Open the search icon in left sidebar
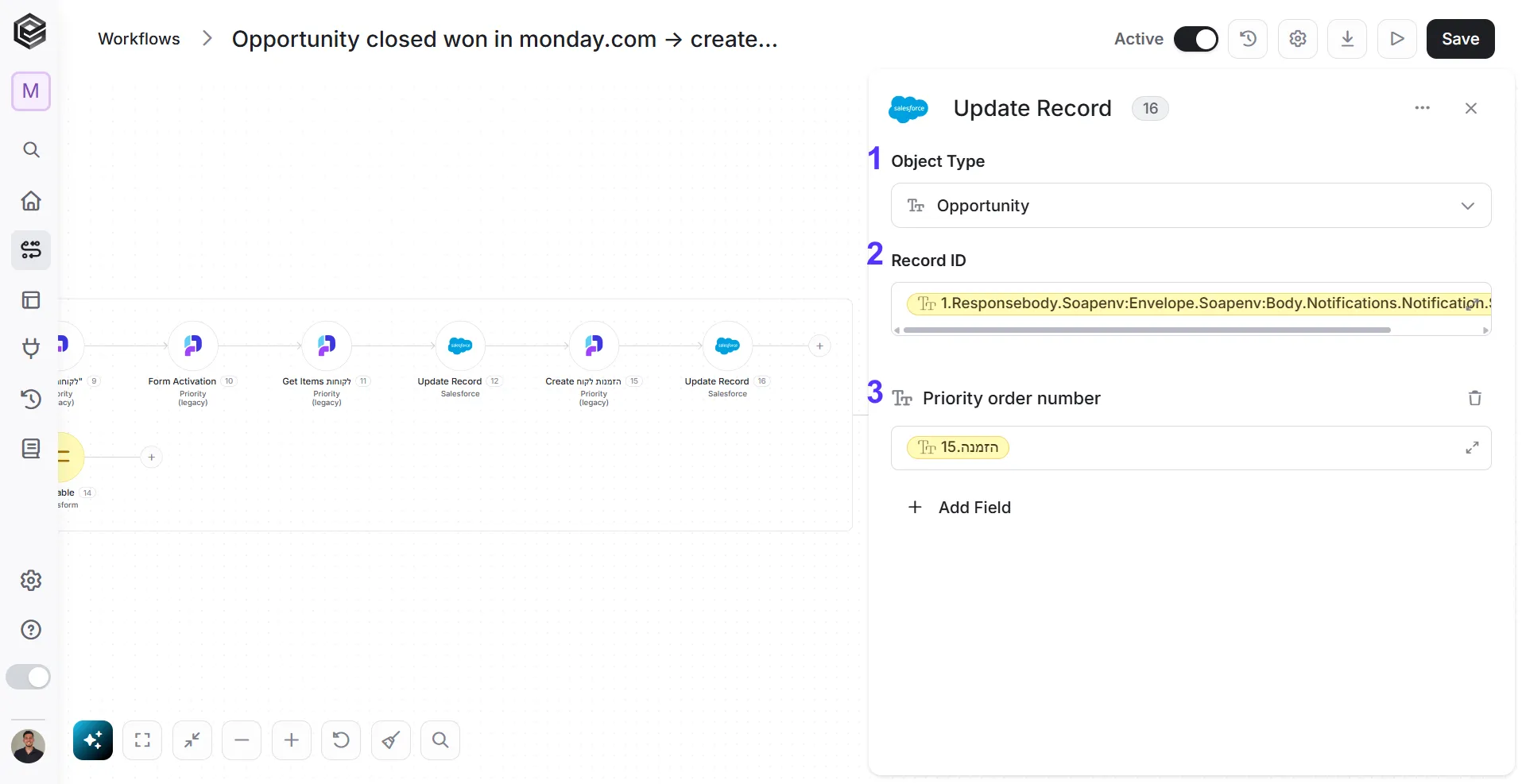Image resolution: width=1522 pixels, height=784 pixels. [31, 149]
